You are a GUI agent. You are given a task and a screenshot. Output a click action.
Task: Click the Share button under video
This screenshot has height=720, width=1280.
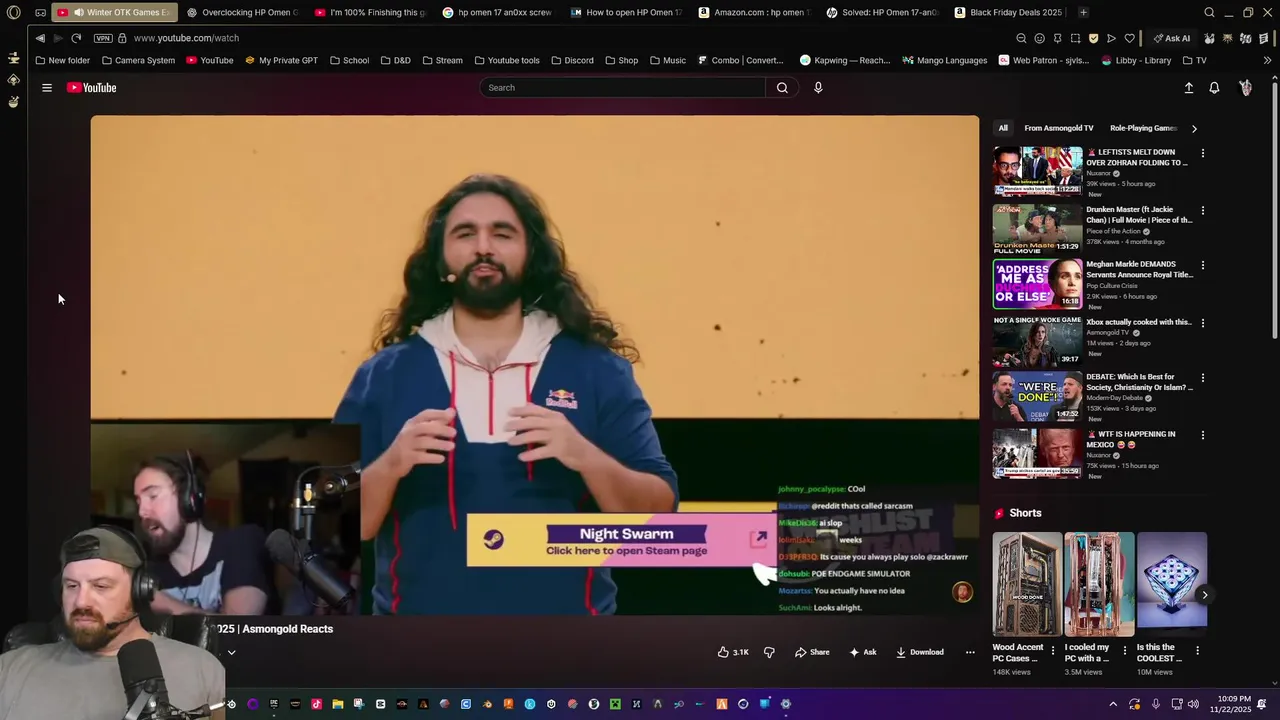(812, 652)
